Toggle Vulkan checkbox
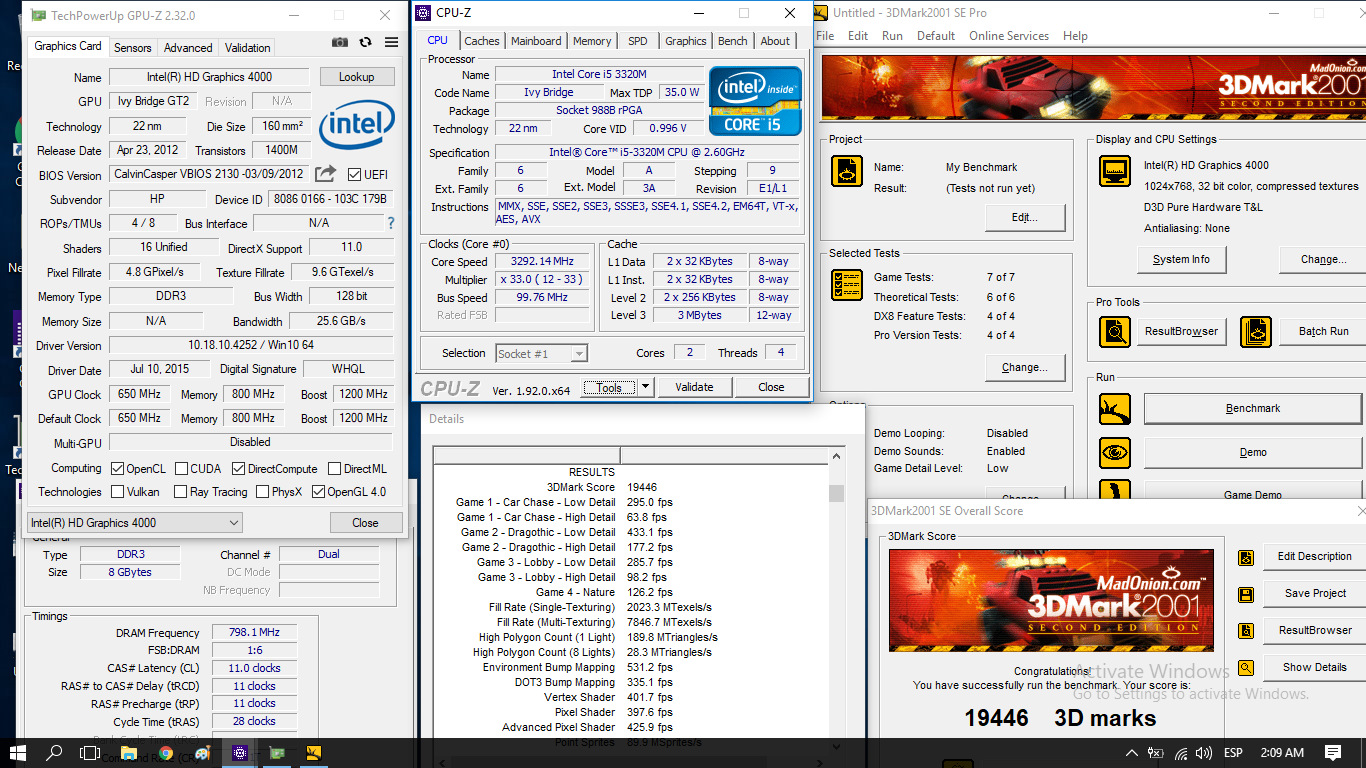 pos(117,491)
